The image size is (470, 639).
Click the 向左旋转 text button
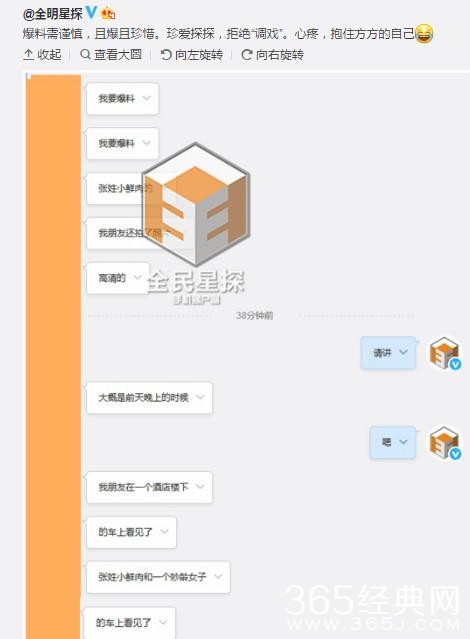click(199, 55)
